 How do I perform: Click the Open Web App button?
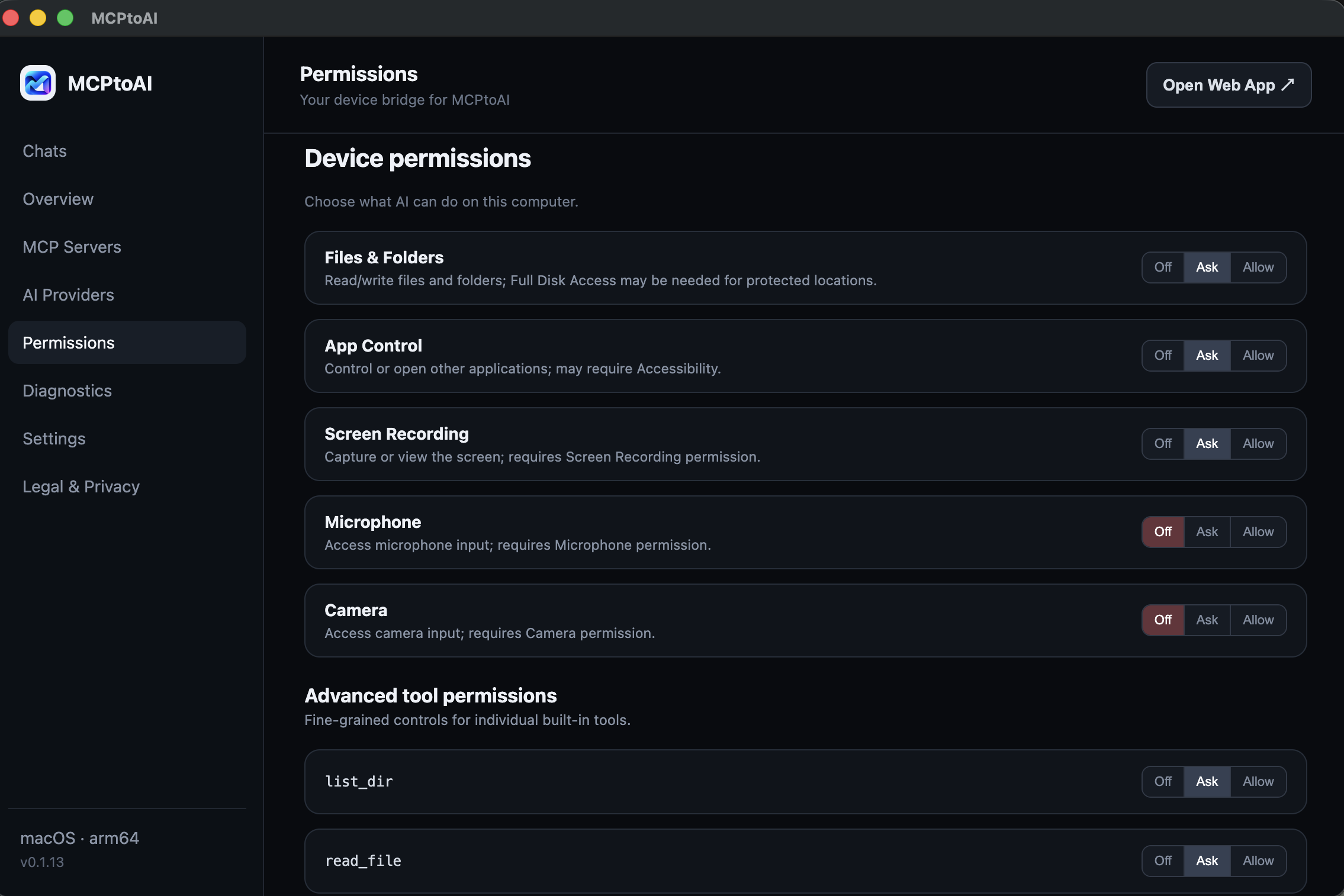(1229, 85)
